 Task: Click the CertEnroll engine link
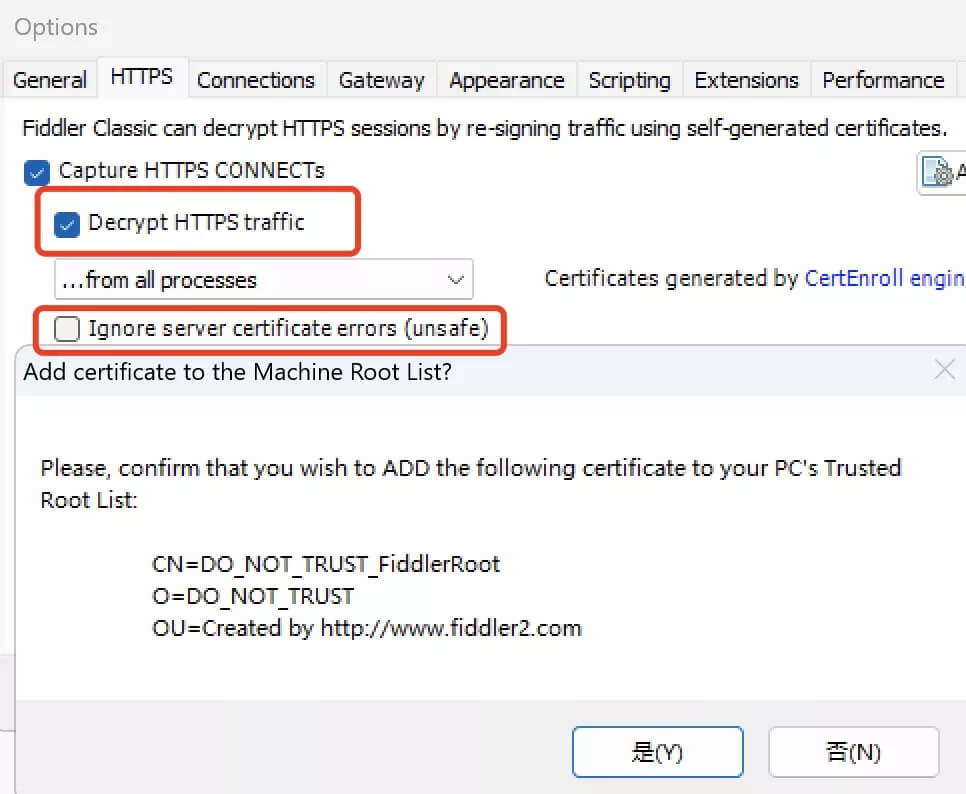click(x=885, y=278)
